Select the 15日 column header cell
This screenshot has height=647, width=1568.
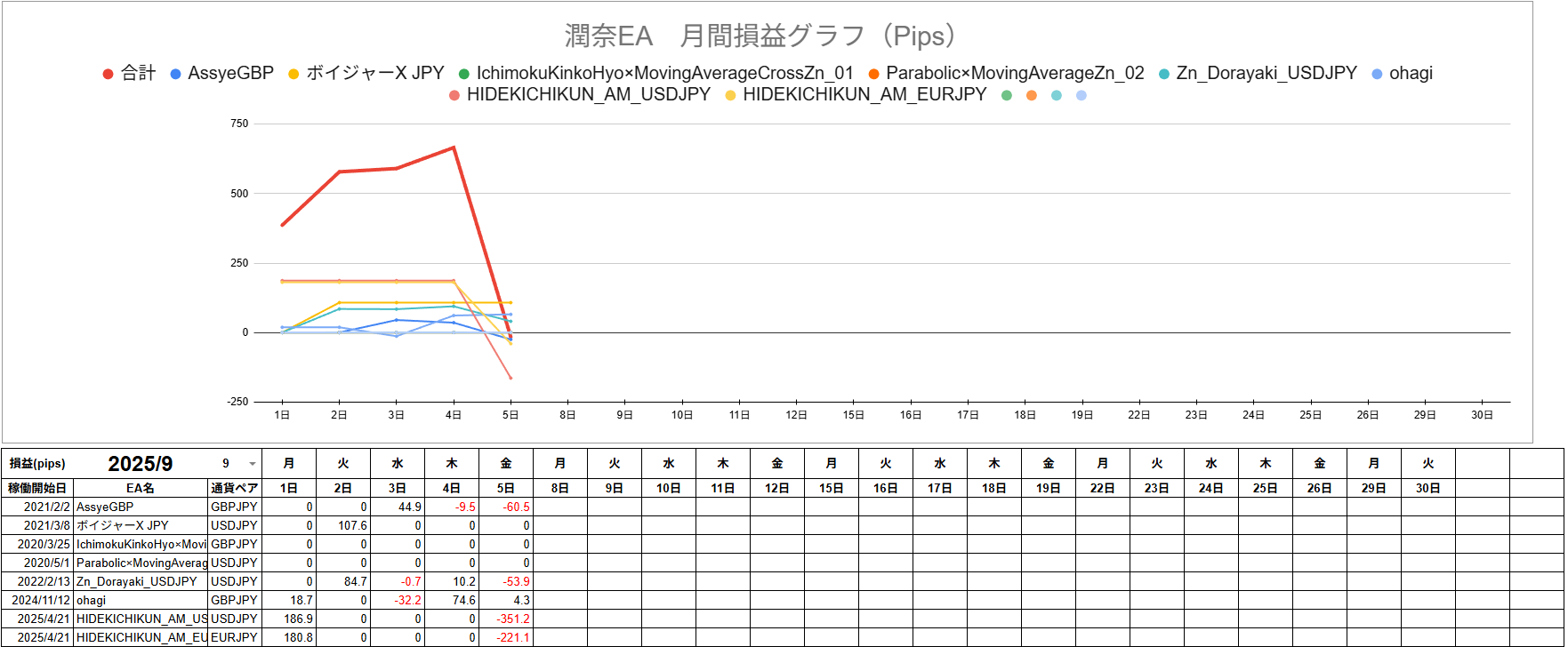pyautogui.click(x=832, y=488)
